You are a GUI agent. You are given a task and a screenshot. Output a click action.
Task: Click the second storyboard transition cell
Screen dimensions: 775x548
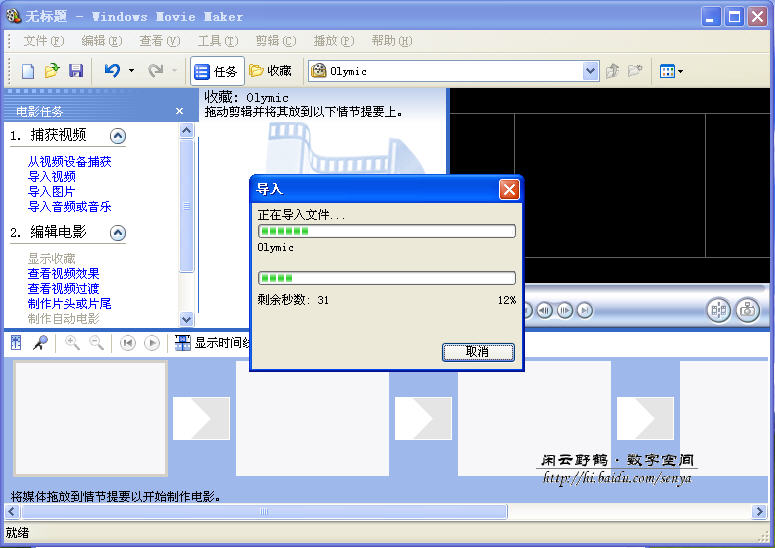pos(423,419)
